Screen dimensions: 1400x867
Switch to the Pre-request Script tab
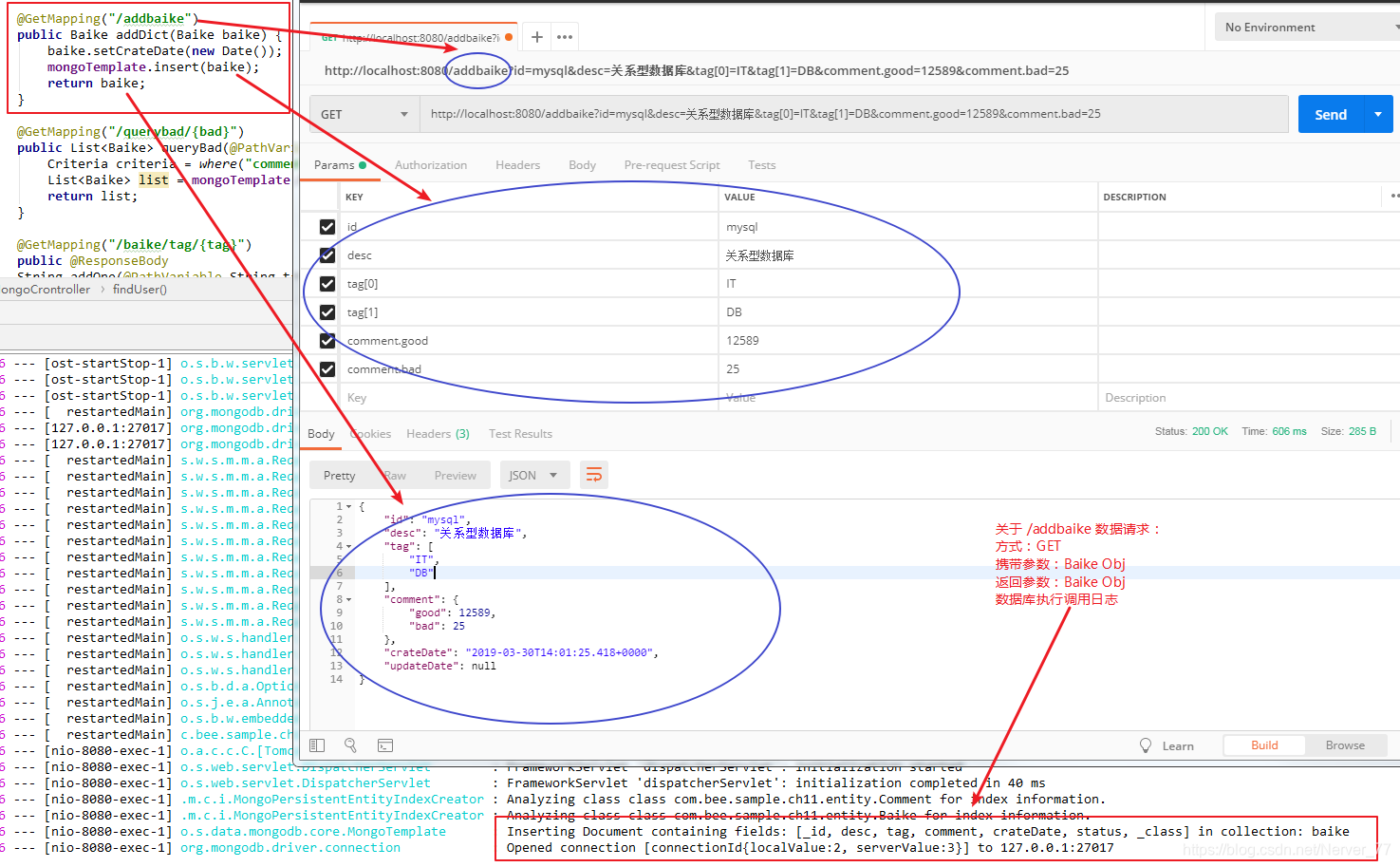click(x=672, y=165)
